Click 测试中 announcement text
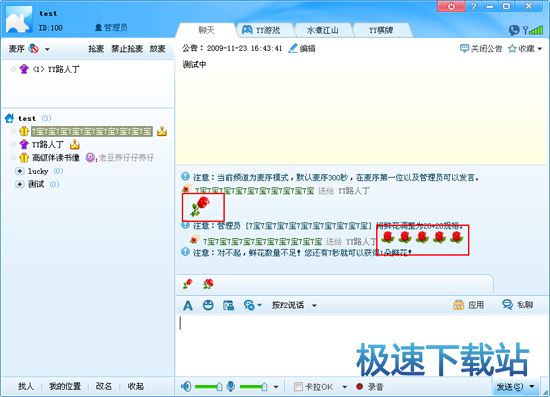This screenshot has width=550, height=397. (194, 64)
